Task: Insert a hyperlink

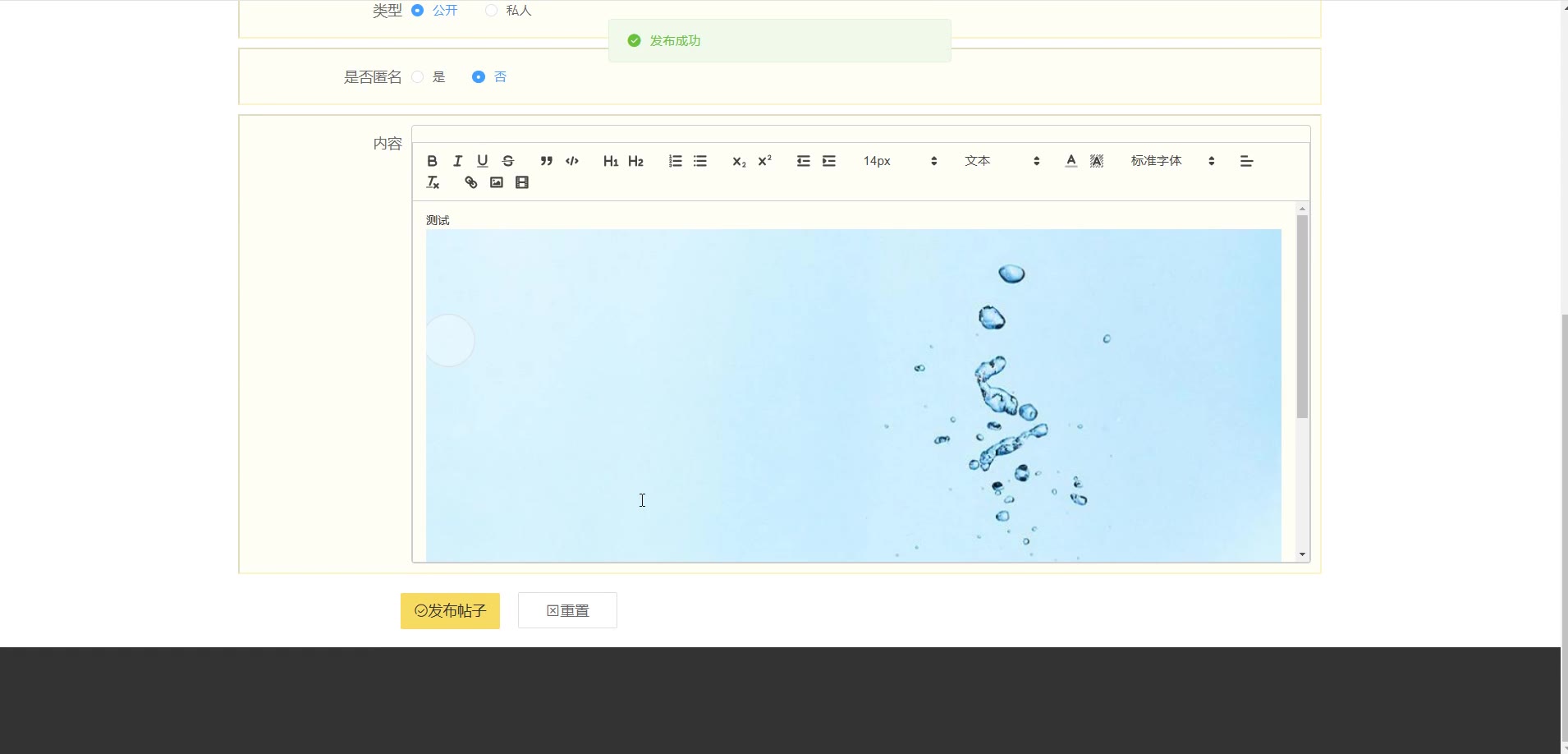Action: tap(470, 182)
